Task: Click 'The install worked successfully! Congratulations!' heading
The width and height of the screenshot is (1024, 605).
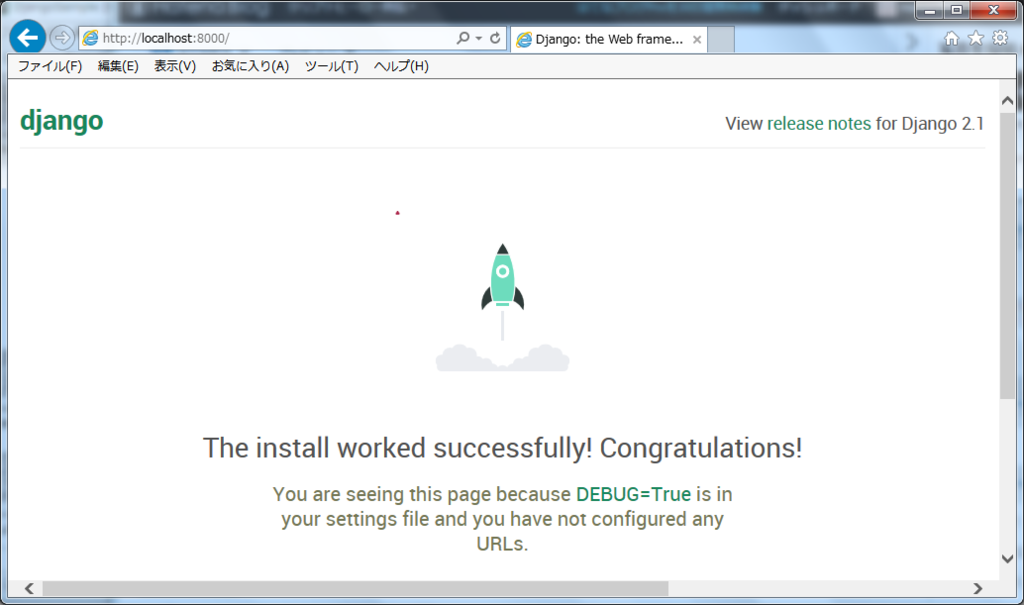Action: [502, 448]
